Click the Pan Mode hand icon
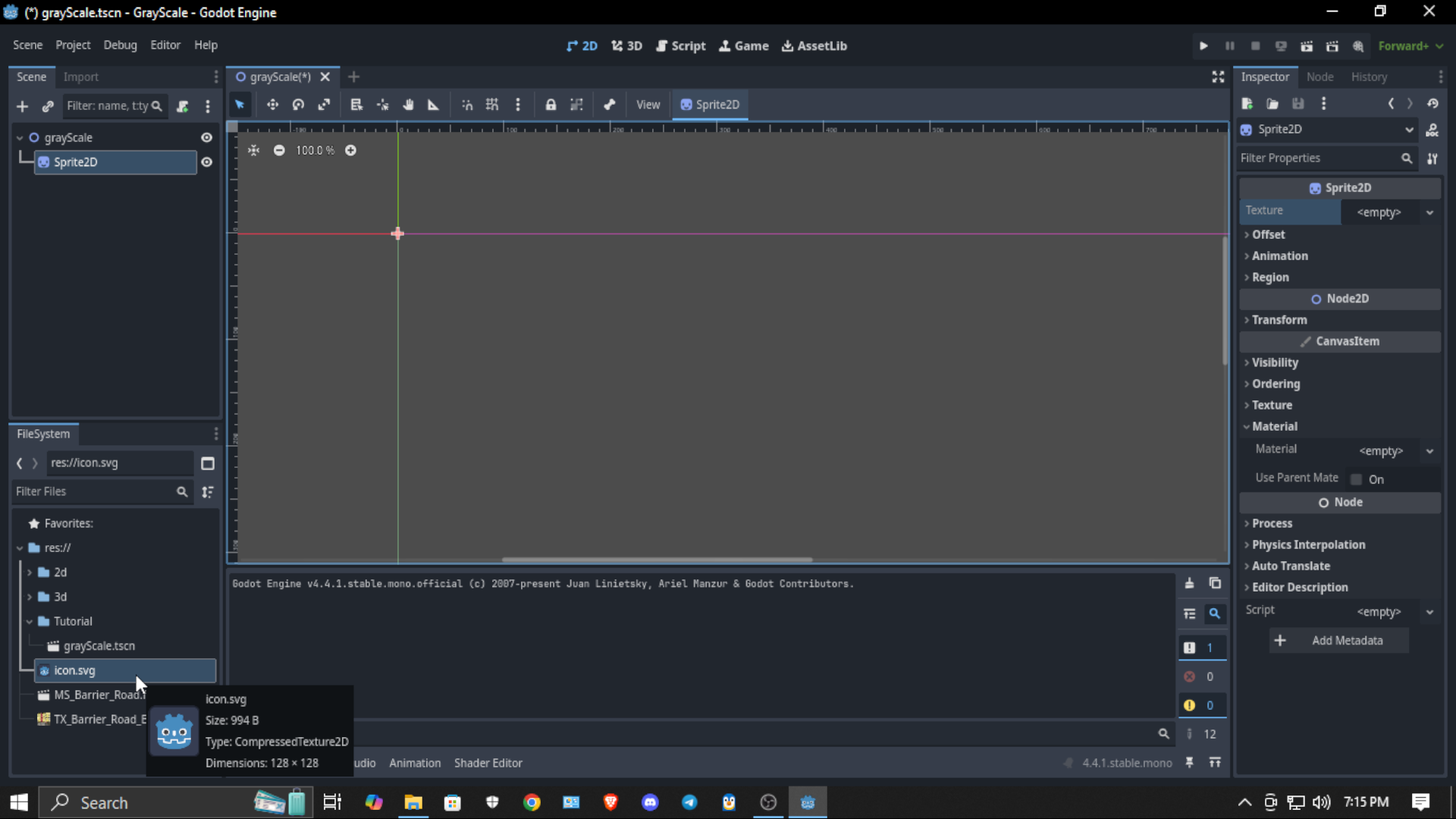This screenshot has width=1456, height=819. (x=408, y=105)
